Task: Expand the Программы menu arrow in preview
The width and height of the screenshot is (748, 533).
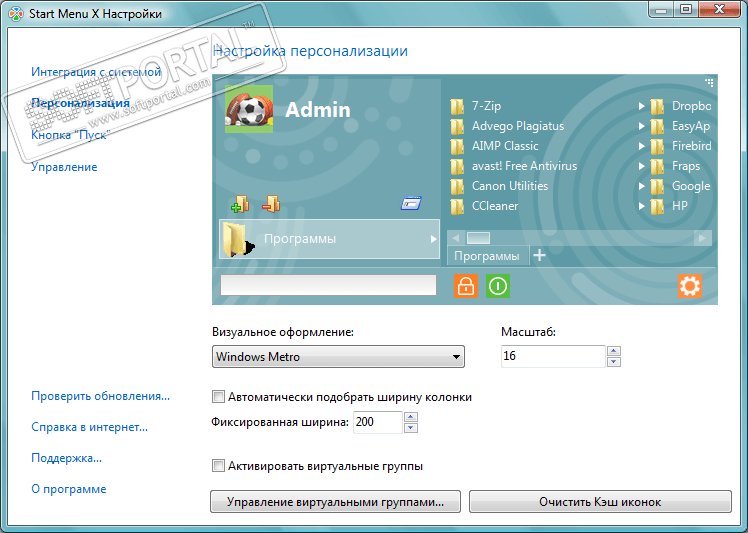Action: (433, 239)
